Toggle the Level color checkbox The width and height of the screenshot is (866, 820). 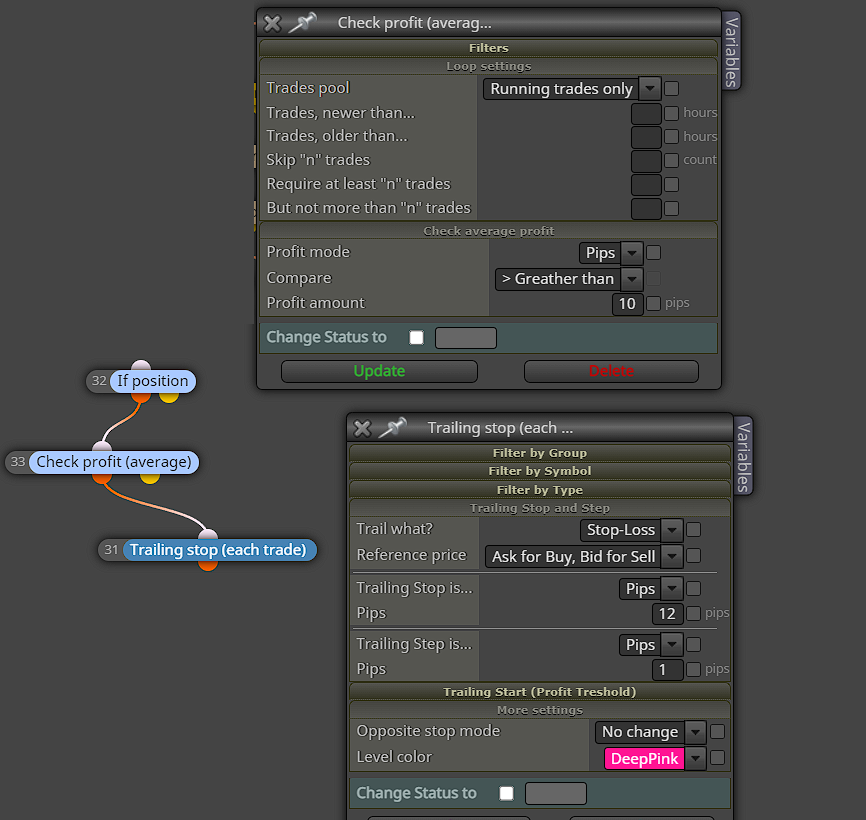tap(717, 758)
